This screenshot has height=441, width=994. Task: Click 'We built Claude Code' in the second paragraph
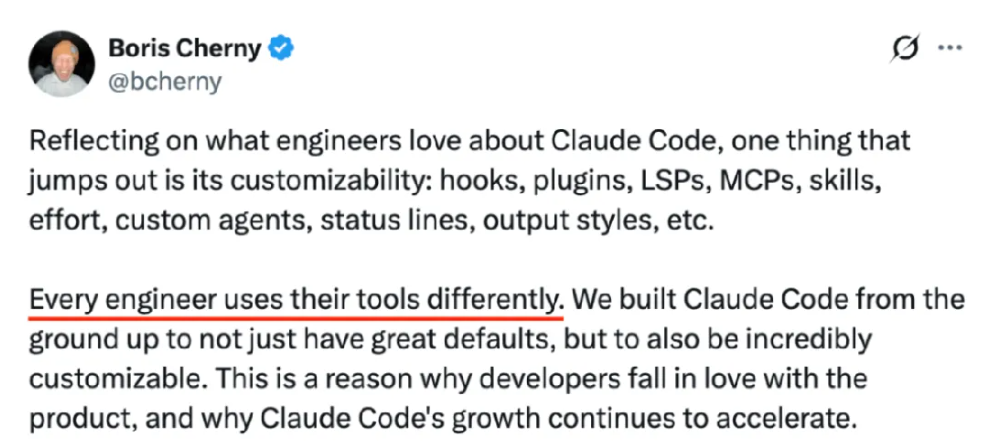pos(666,299)
